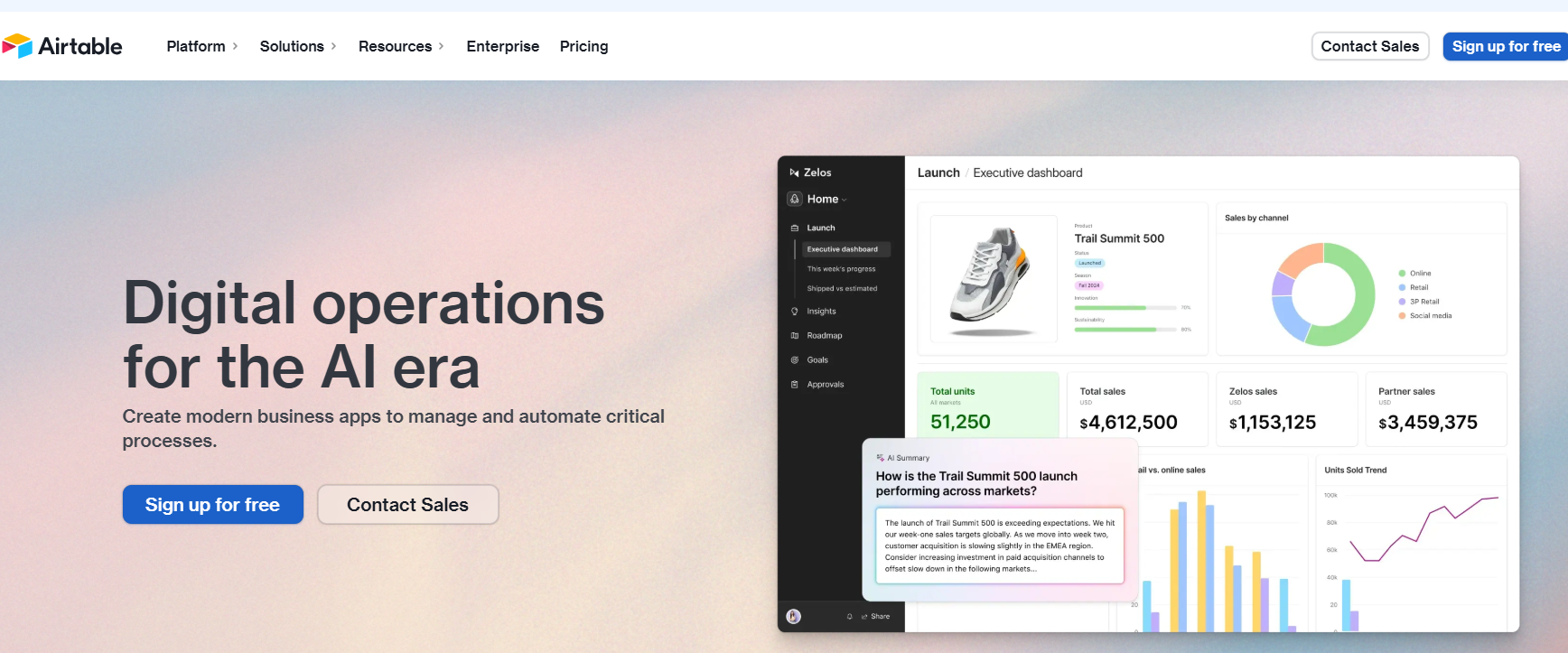
Task: Go to the Pricing page
Action: tap(584, 46)
